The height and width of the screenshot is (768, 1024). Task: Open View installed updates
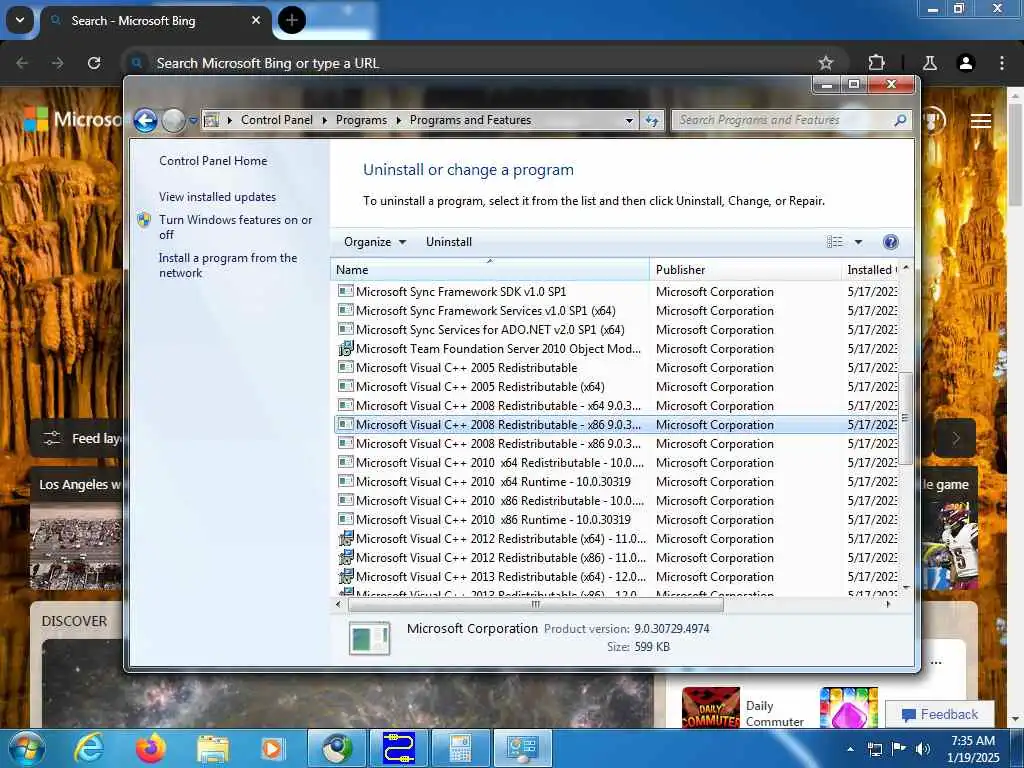(x=217, y=197)
